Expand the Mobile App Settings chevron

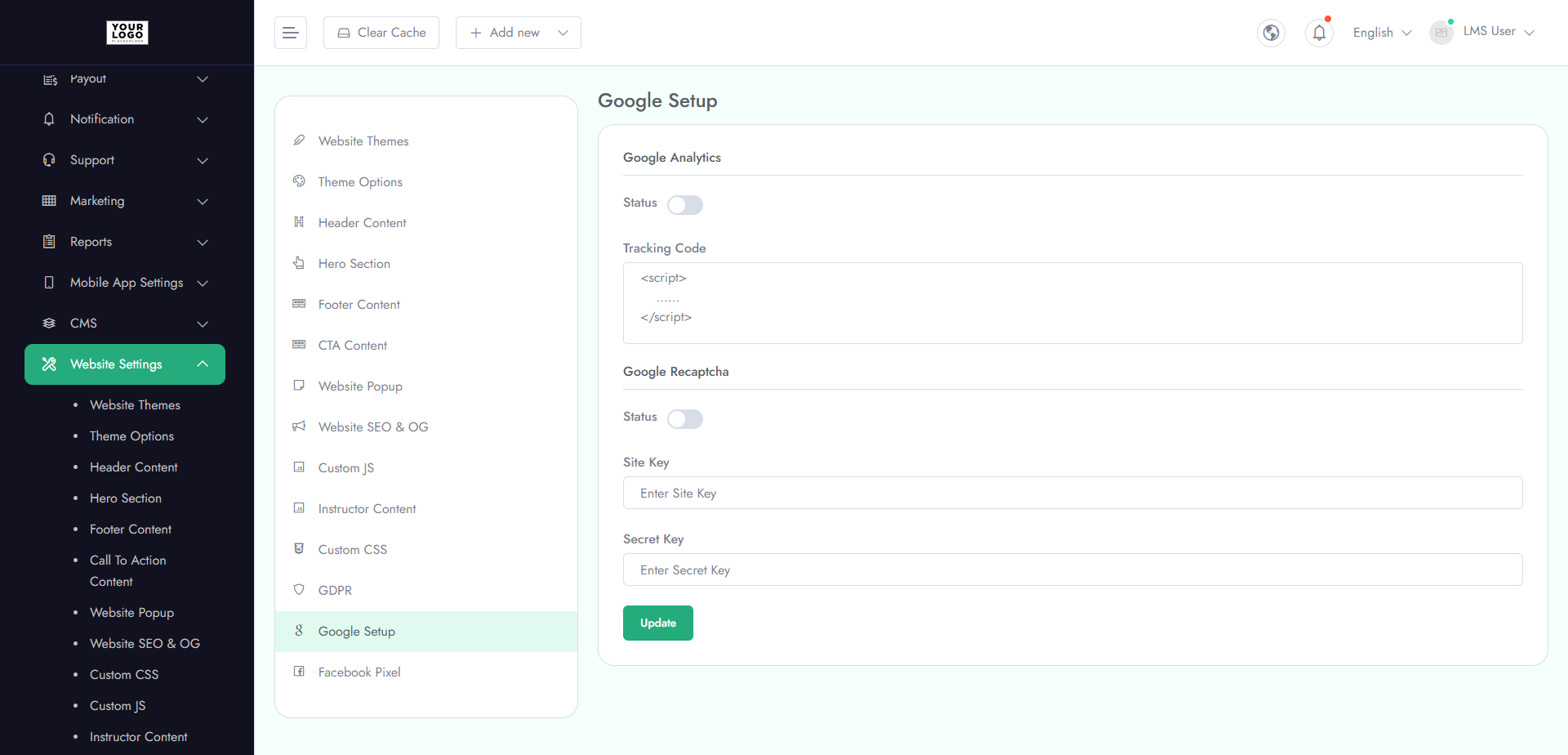point(203,284)
